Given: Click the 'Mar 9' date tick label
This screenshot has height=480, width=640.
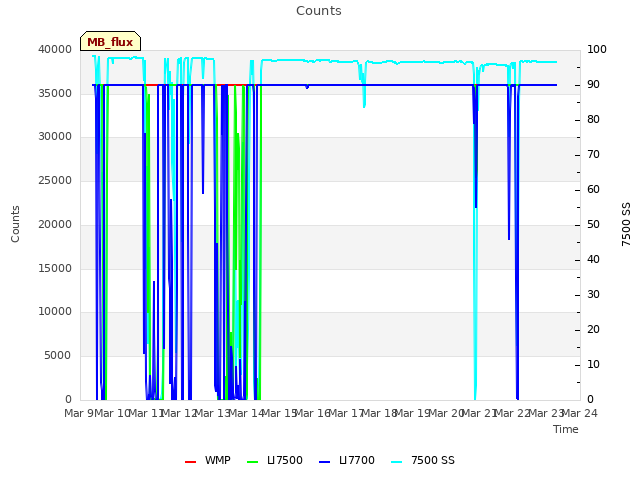Looking at the screenshot, I should pos(79,413).
